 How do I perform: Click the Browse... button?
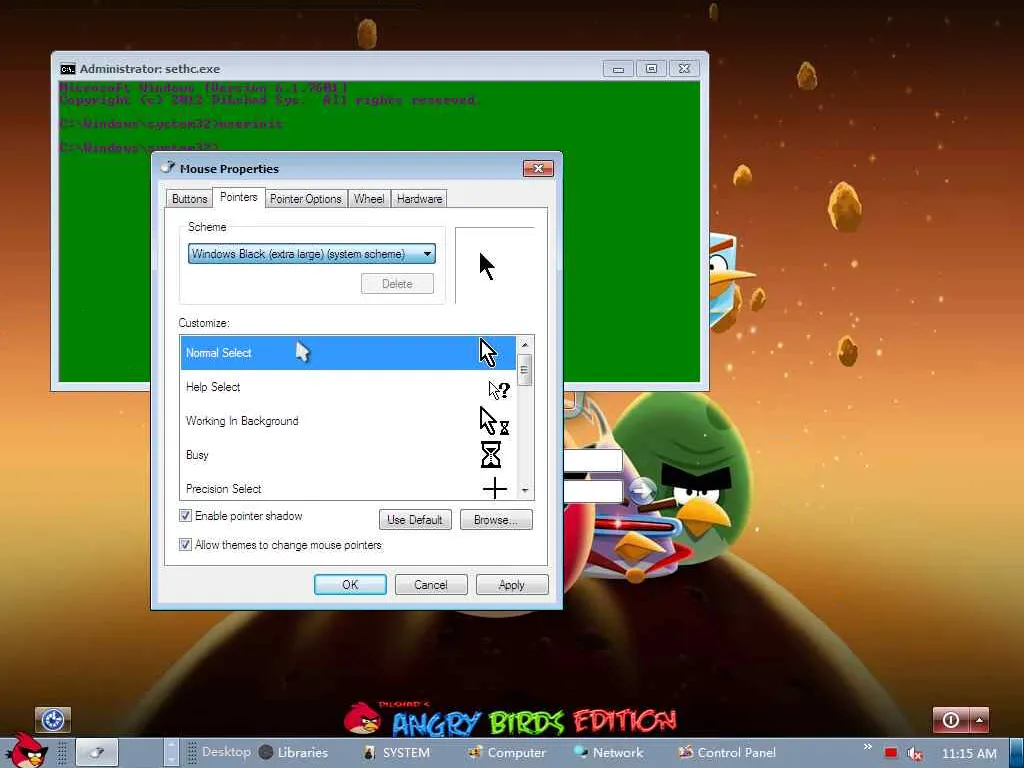click(496, 520)
